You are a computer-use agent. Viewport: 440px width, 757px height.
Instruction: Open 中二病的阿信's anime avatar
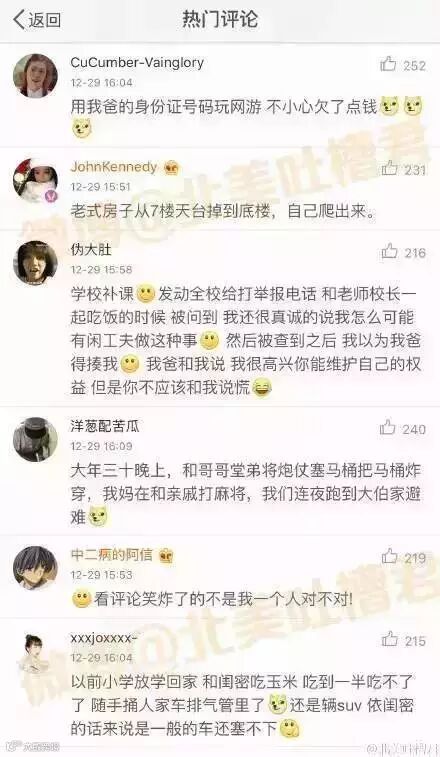35,568
